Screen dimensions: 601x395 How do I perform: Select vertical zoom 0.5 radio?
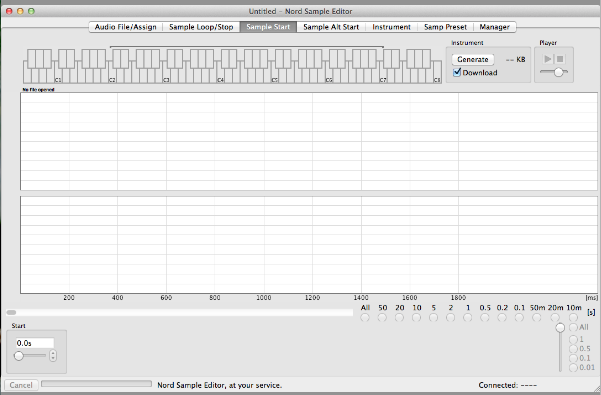tap(573, 349)
